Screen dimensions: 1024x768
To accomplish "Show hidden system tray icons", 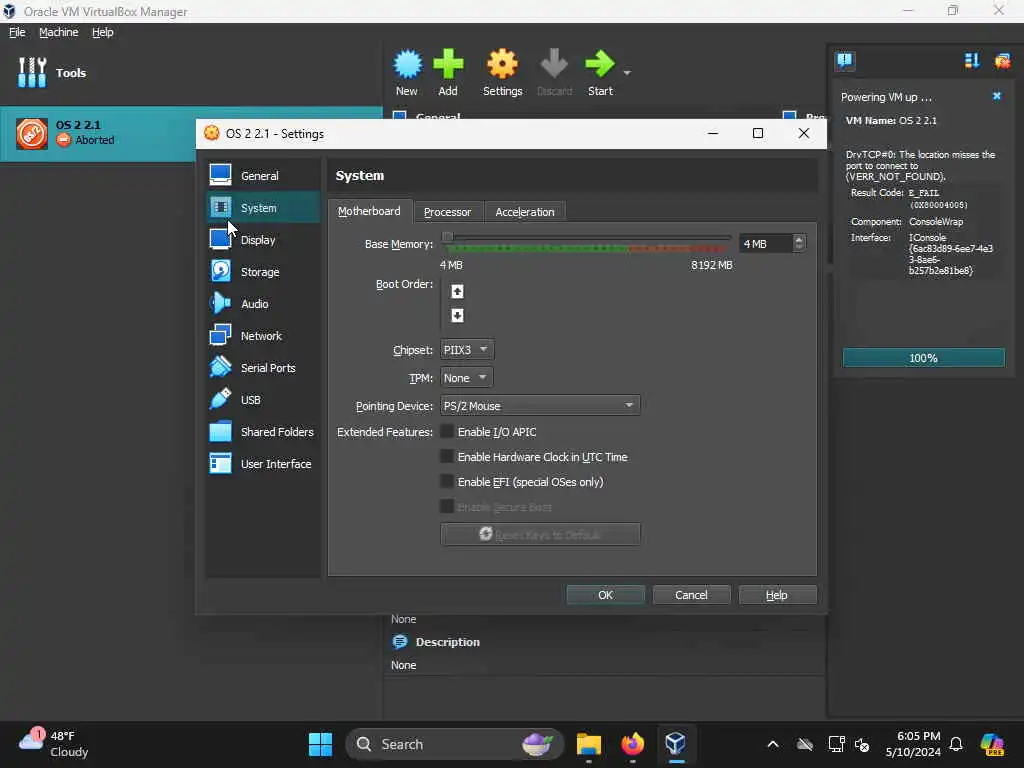I will click(x=773, y=744).
